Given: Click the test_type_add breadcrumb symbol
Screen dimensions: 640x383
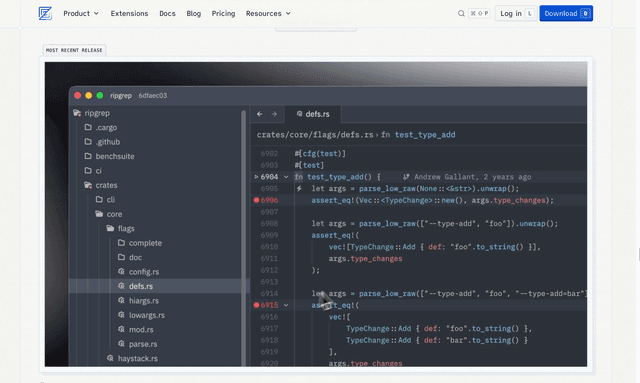Looking at the screenshot, I should click(x=425, y=135).
